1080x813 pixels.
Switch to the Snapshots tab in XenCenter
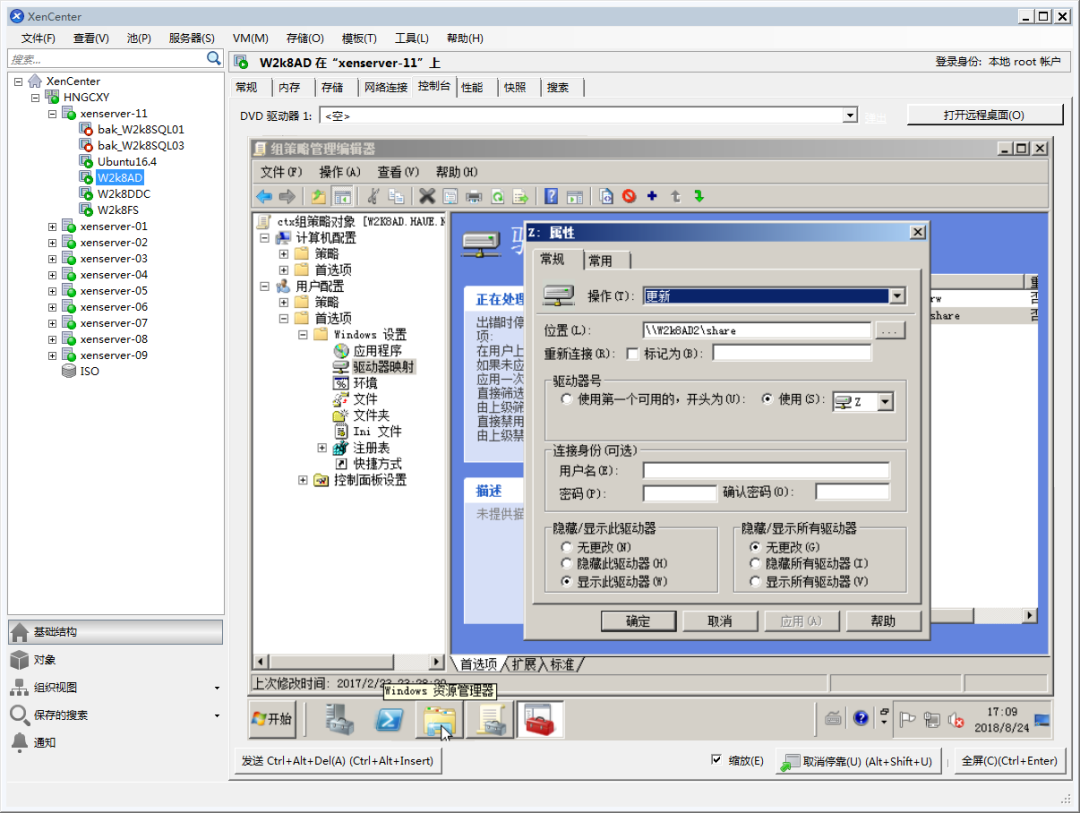coord(515,88)
